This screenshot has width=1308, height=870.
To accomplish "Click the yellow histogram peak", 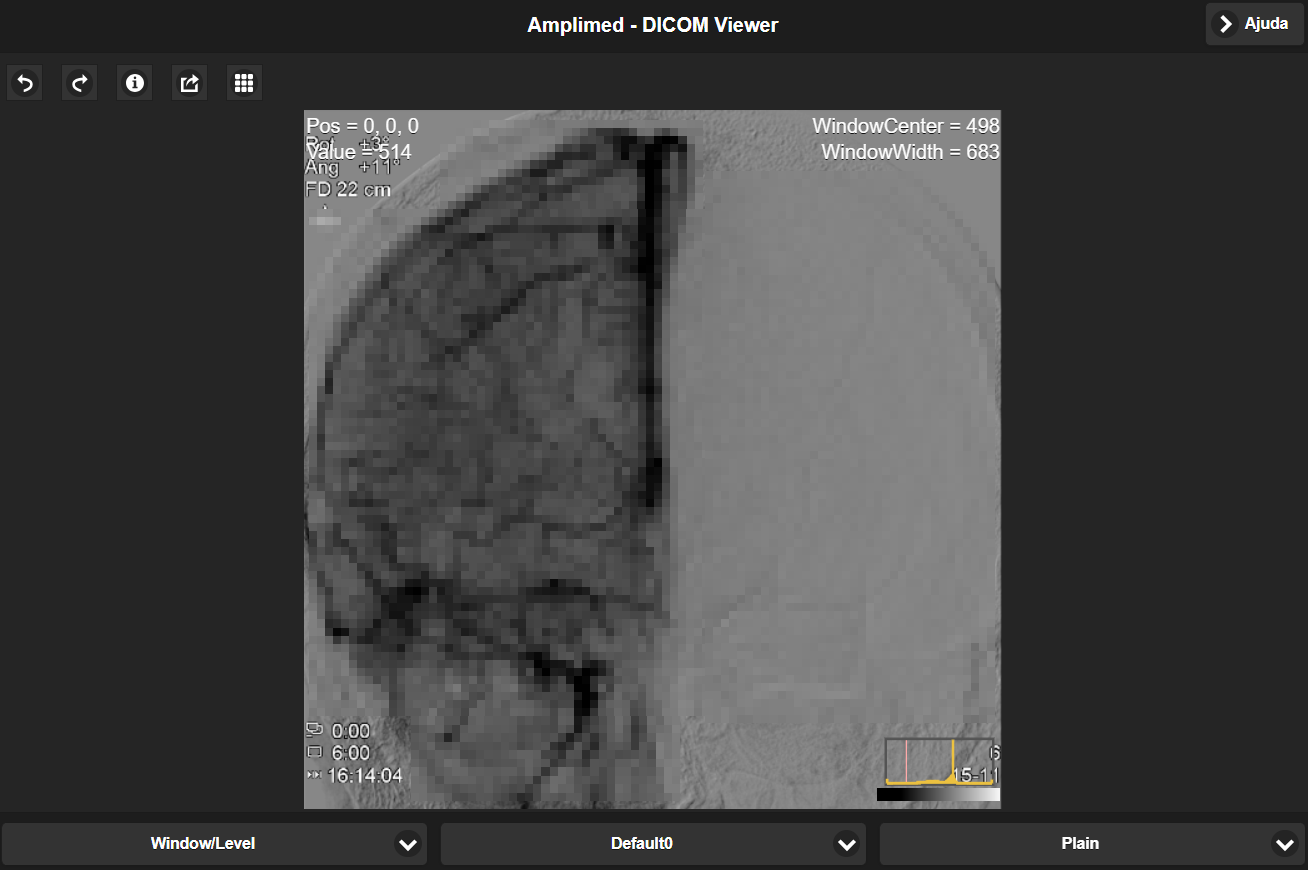I will coord(953,762).
